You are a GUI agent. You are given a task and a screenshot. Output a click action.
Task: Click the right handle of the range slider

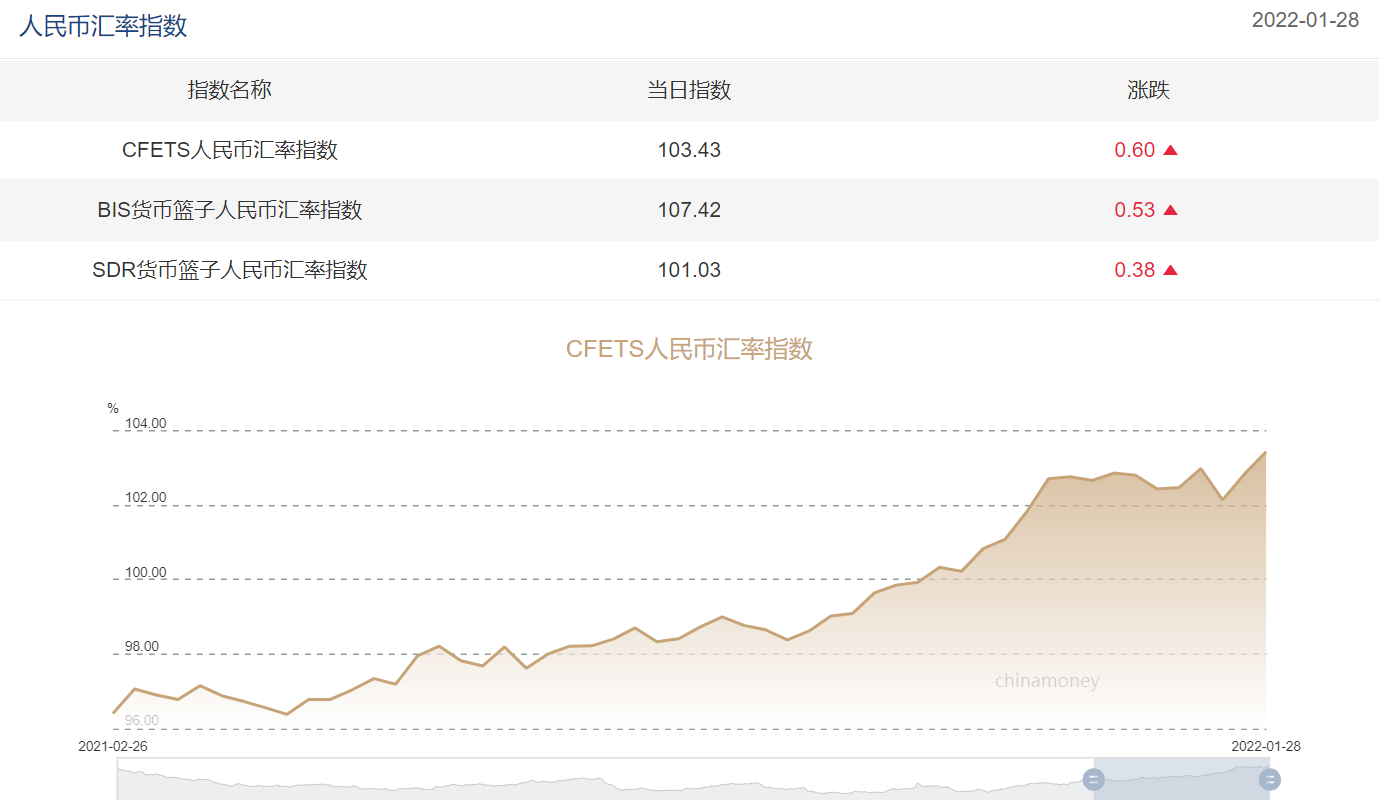coord(1269,780)
